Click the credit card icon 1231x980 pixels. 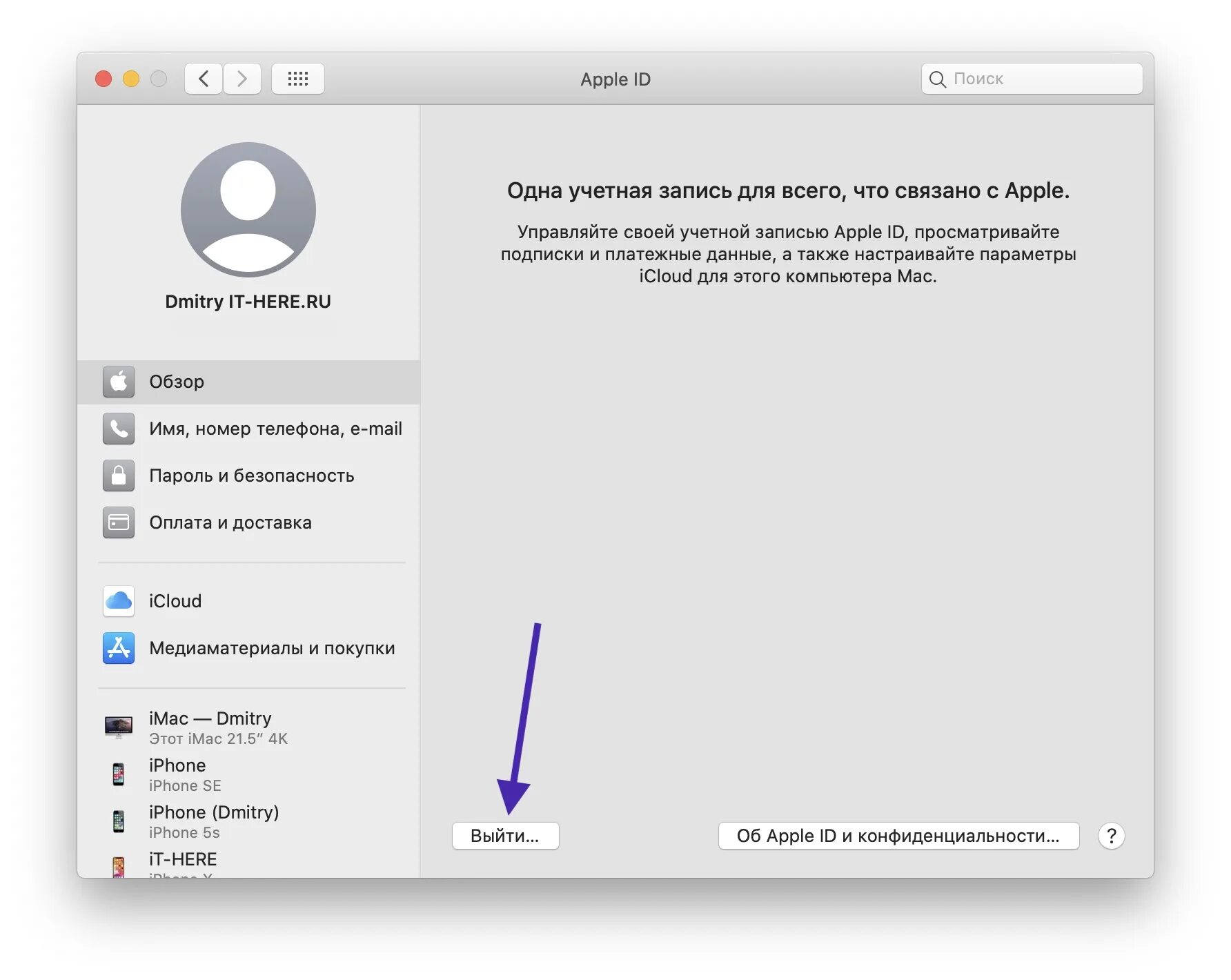pyautogui.click(x=119, y=522)
